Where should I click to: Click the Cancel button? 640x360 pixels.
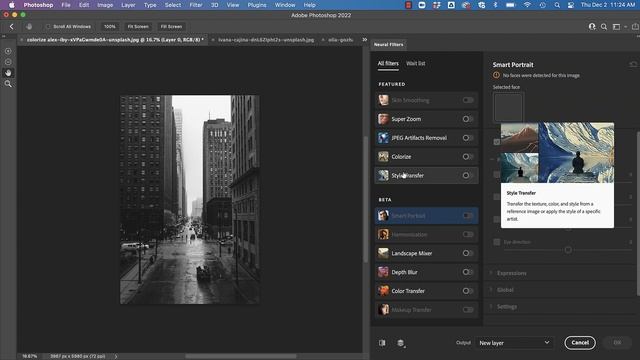point(580,343)
